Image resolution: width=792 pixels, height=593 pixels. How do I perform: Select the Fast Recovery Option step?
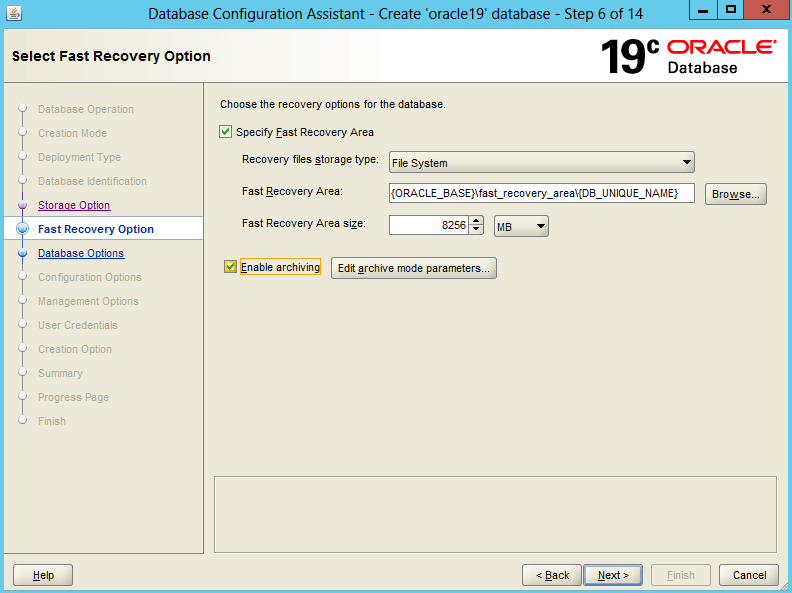pos(95,229)
